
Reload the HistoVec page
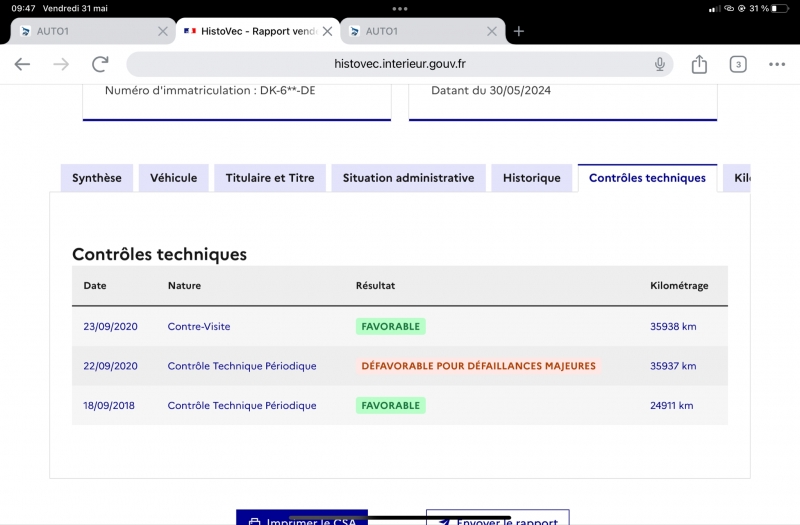[x=100, y=64]
